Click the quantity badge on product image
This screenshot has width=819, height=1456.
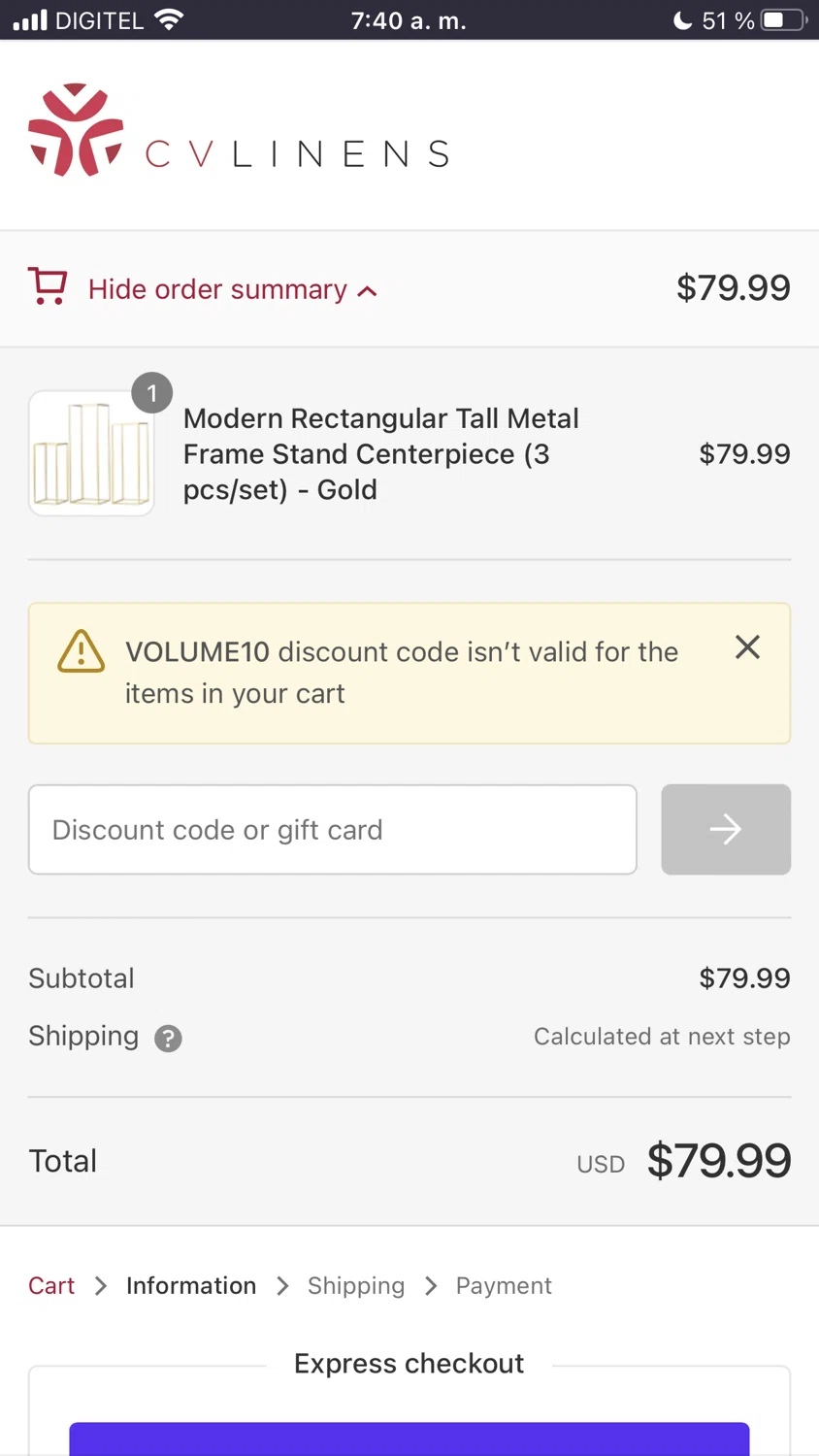tap(151, 393)
